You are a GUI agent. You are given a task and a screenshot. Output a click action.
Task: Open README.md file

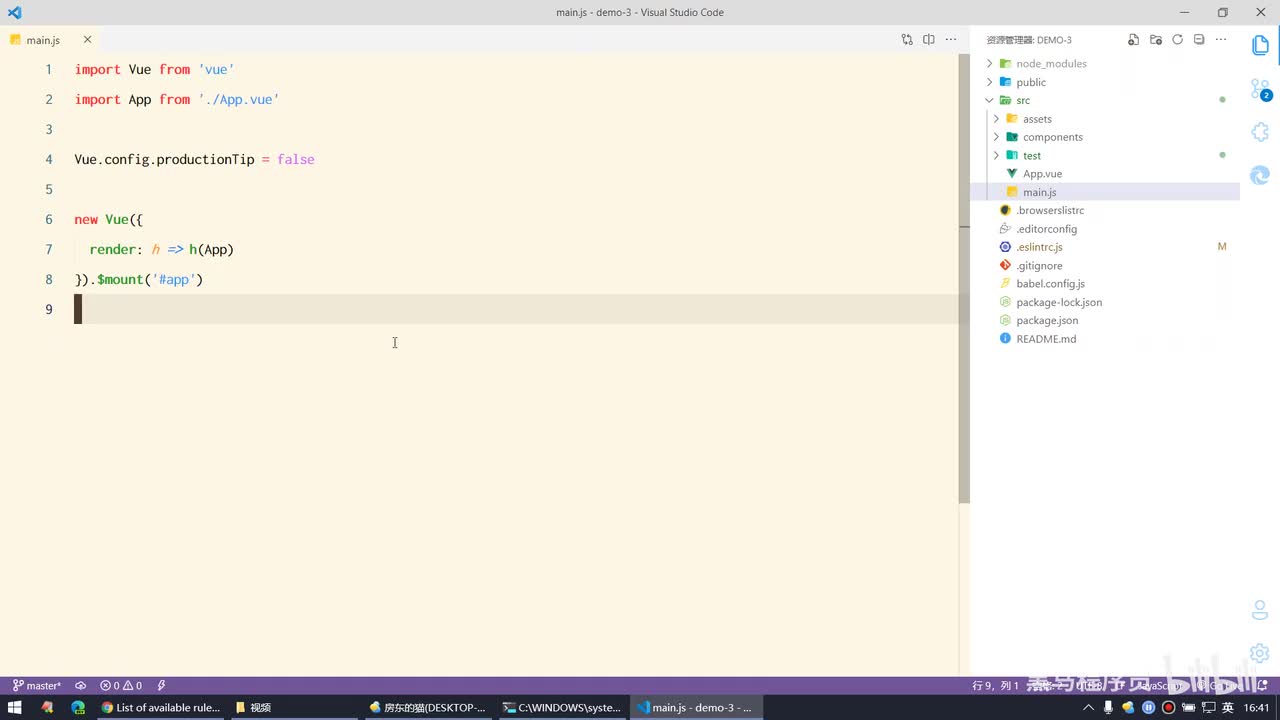(x=1105, y=339)
